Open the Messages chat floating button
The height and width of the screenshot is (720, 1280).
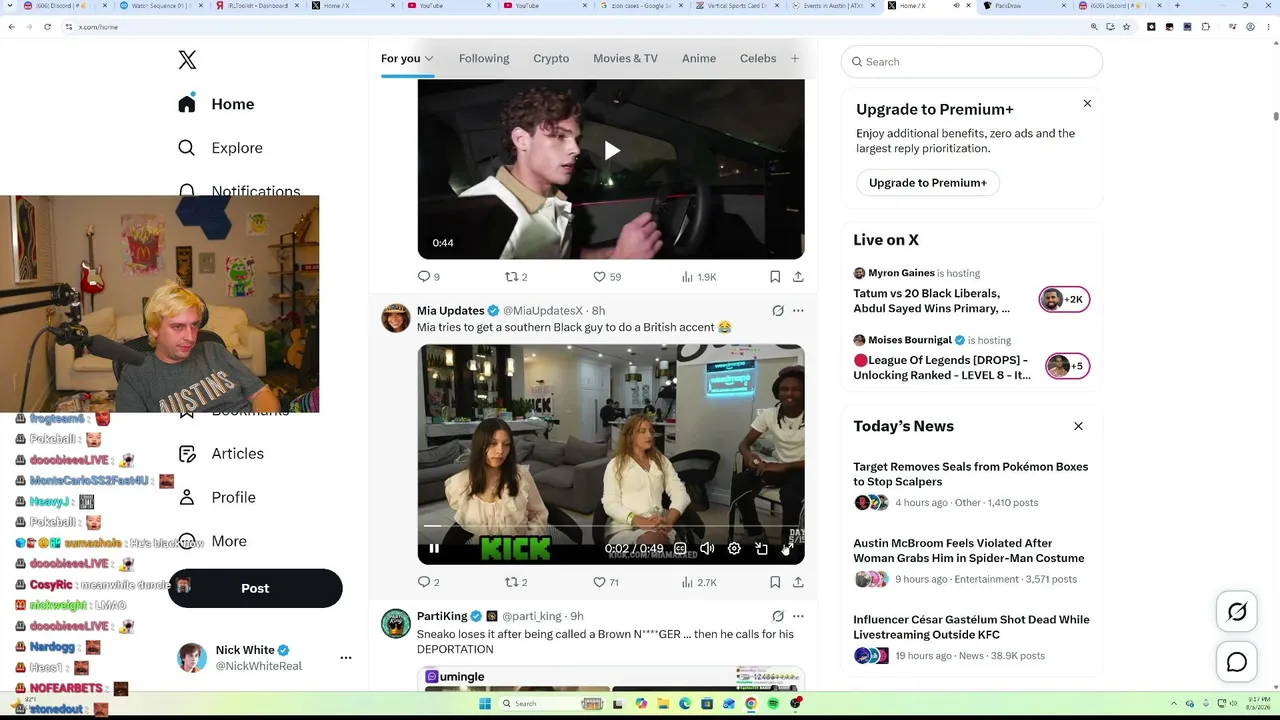point(1237,662)
